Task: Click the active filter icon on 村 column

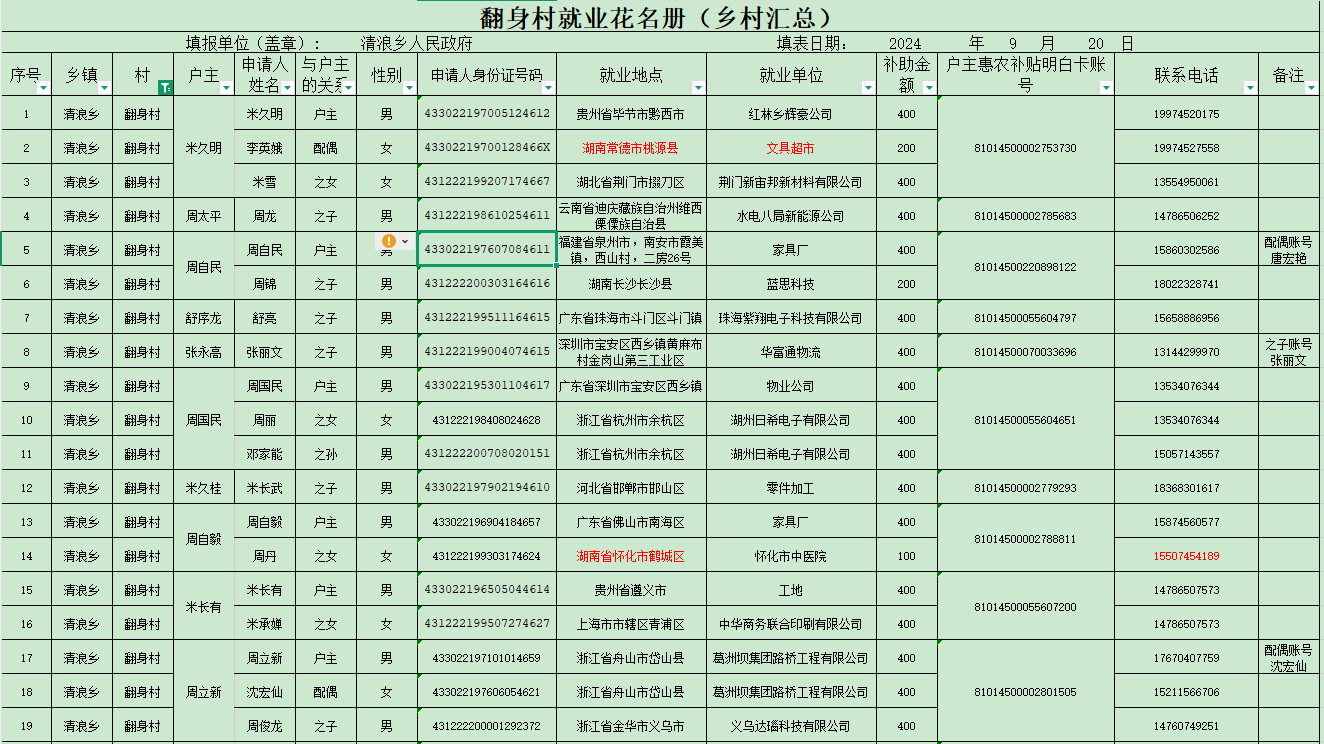Action: click(x=166, y=88)
